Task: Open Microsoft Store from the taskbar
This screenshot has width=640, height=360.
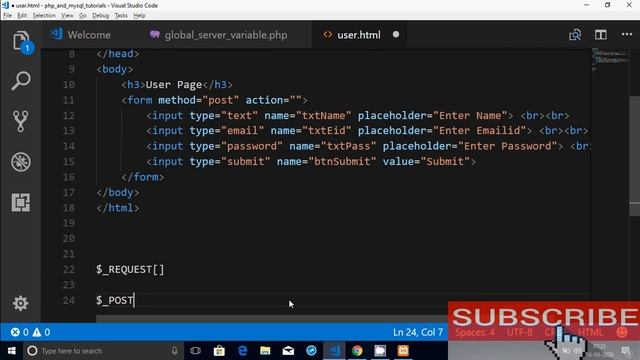Action: [x=219, y=351]
